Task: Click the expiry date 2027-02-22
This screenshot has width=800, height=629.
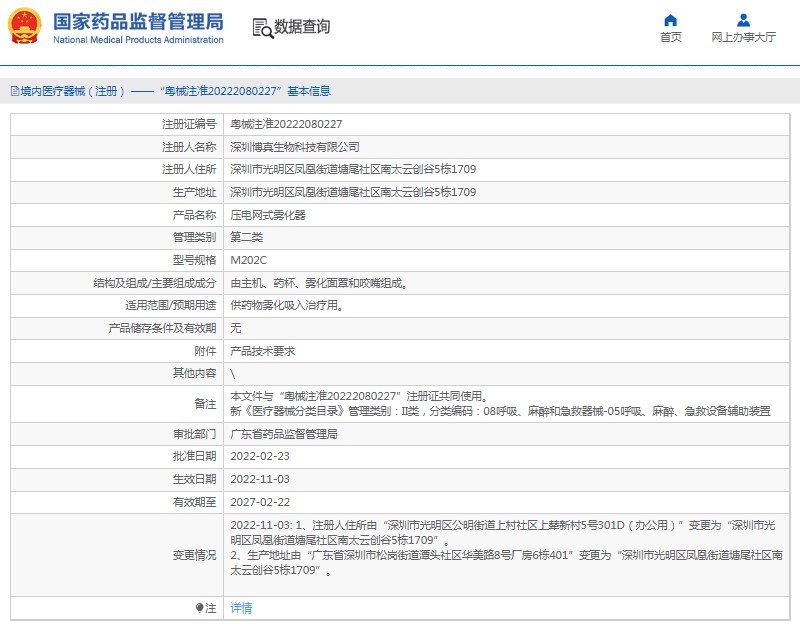Action: point(258,502)
